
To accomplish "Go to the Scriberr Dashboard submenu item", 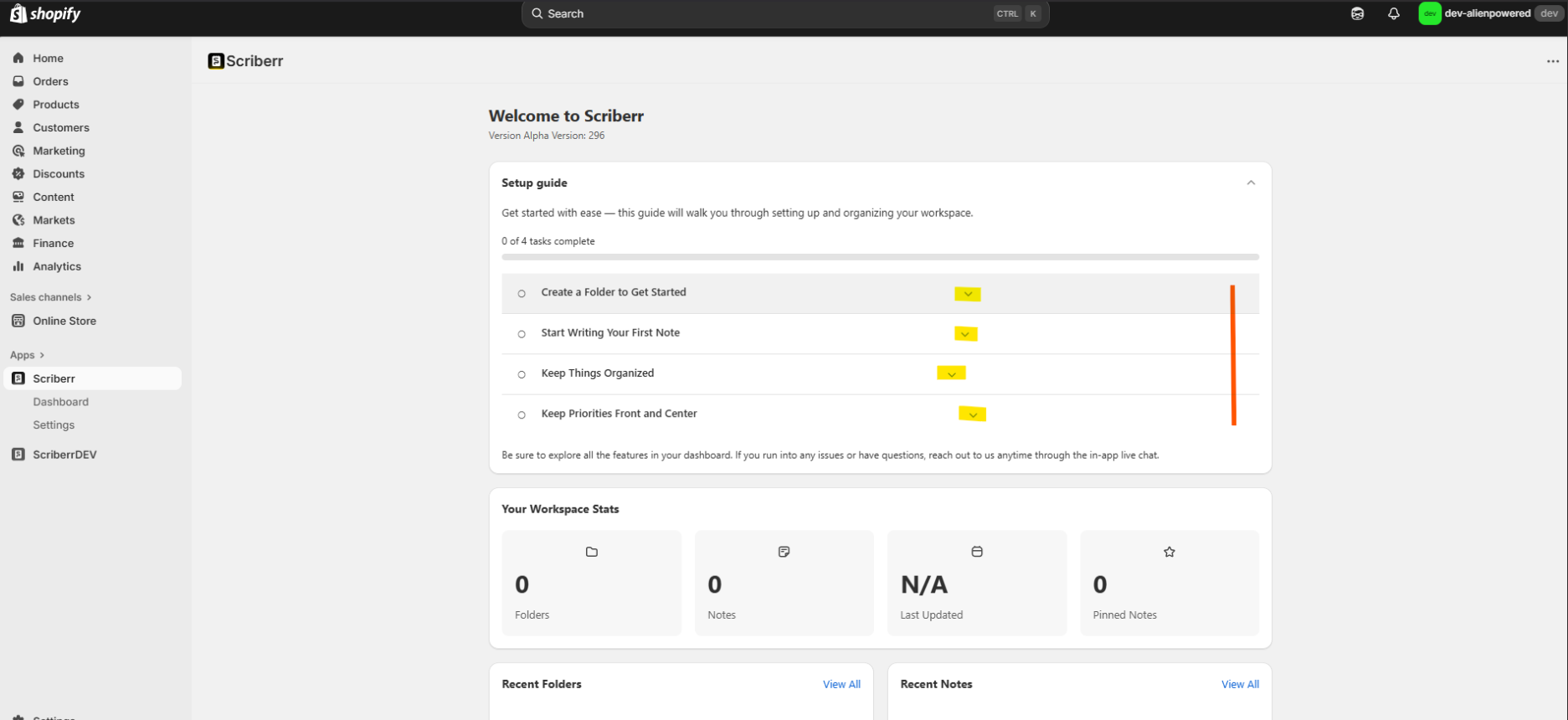I will tap(60, 402).
